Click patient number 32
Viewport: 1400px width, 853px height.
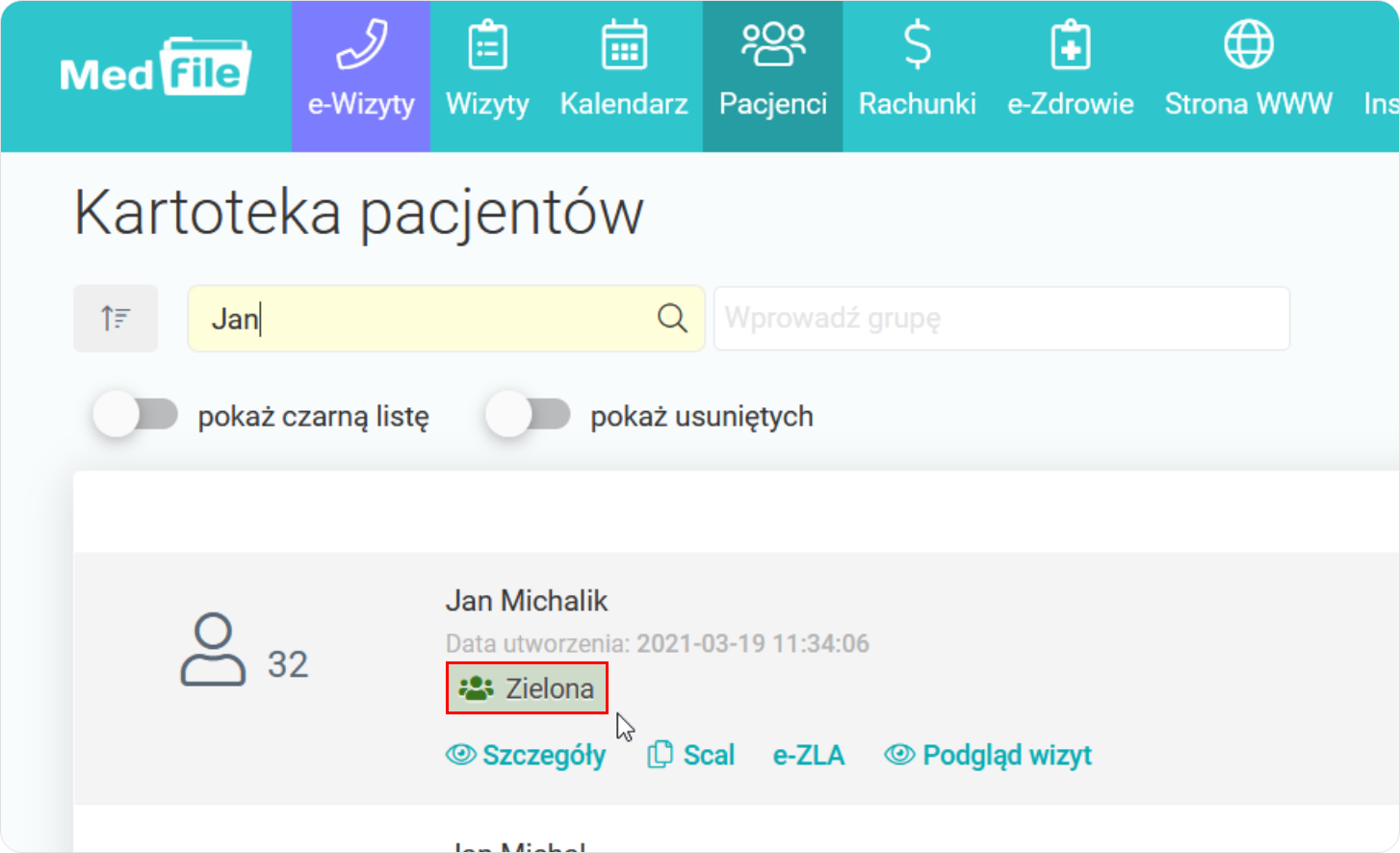coord(288,664)
